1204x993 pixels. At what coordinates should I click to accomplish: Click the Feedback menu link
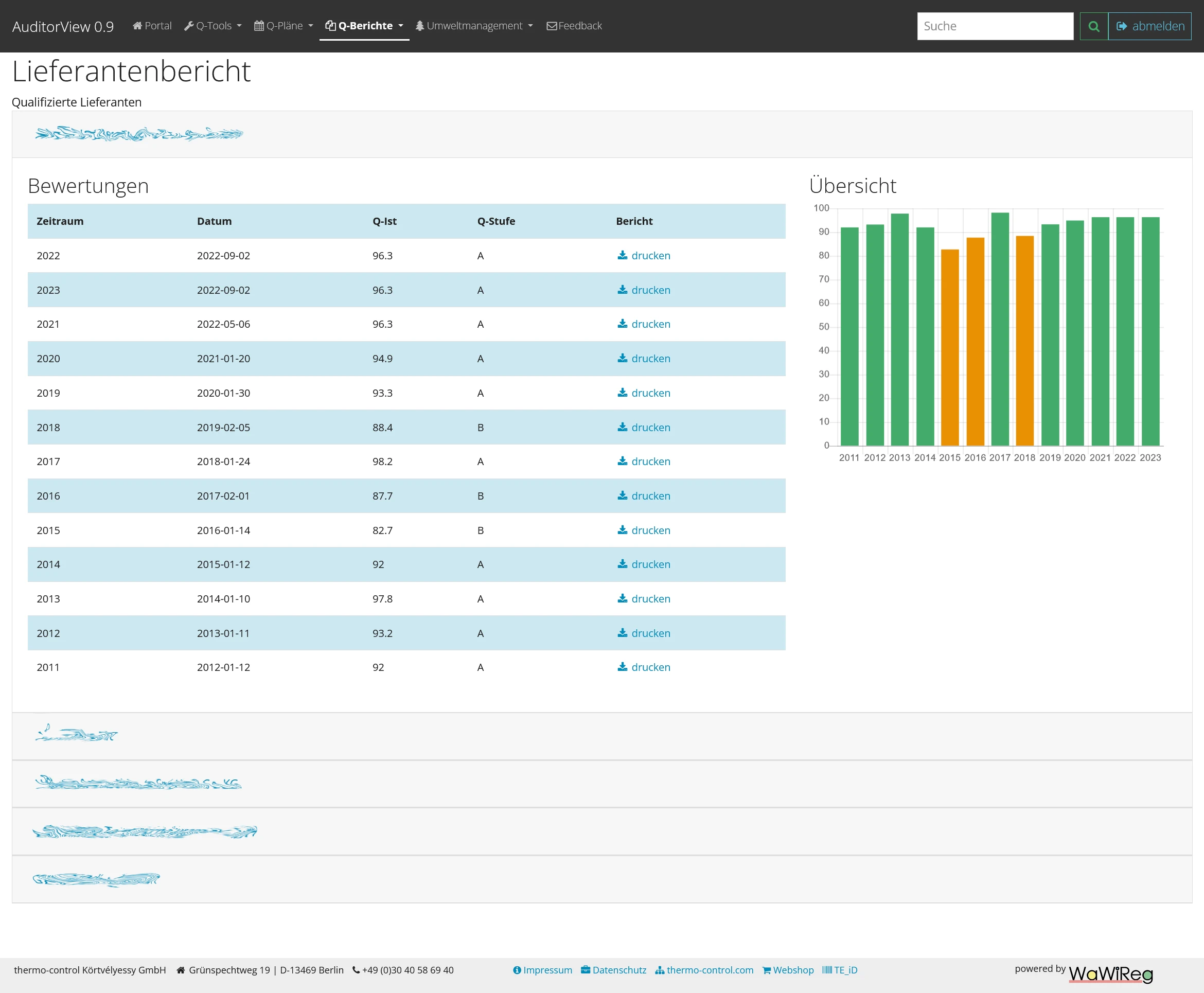[x=575, y=25]
